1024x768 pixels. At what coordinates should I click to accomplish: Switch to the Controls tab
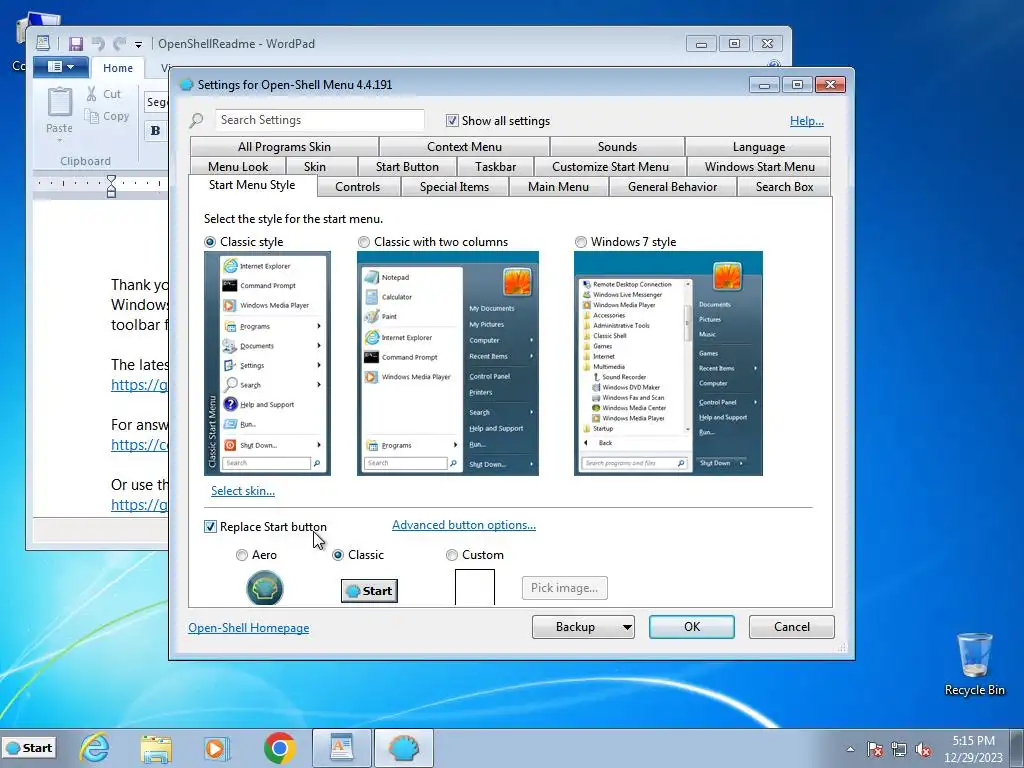(x=357, y=187)
